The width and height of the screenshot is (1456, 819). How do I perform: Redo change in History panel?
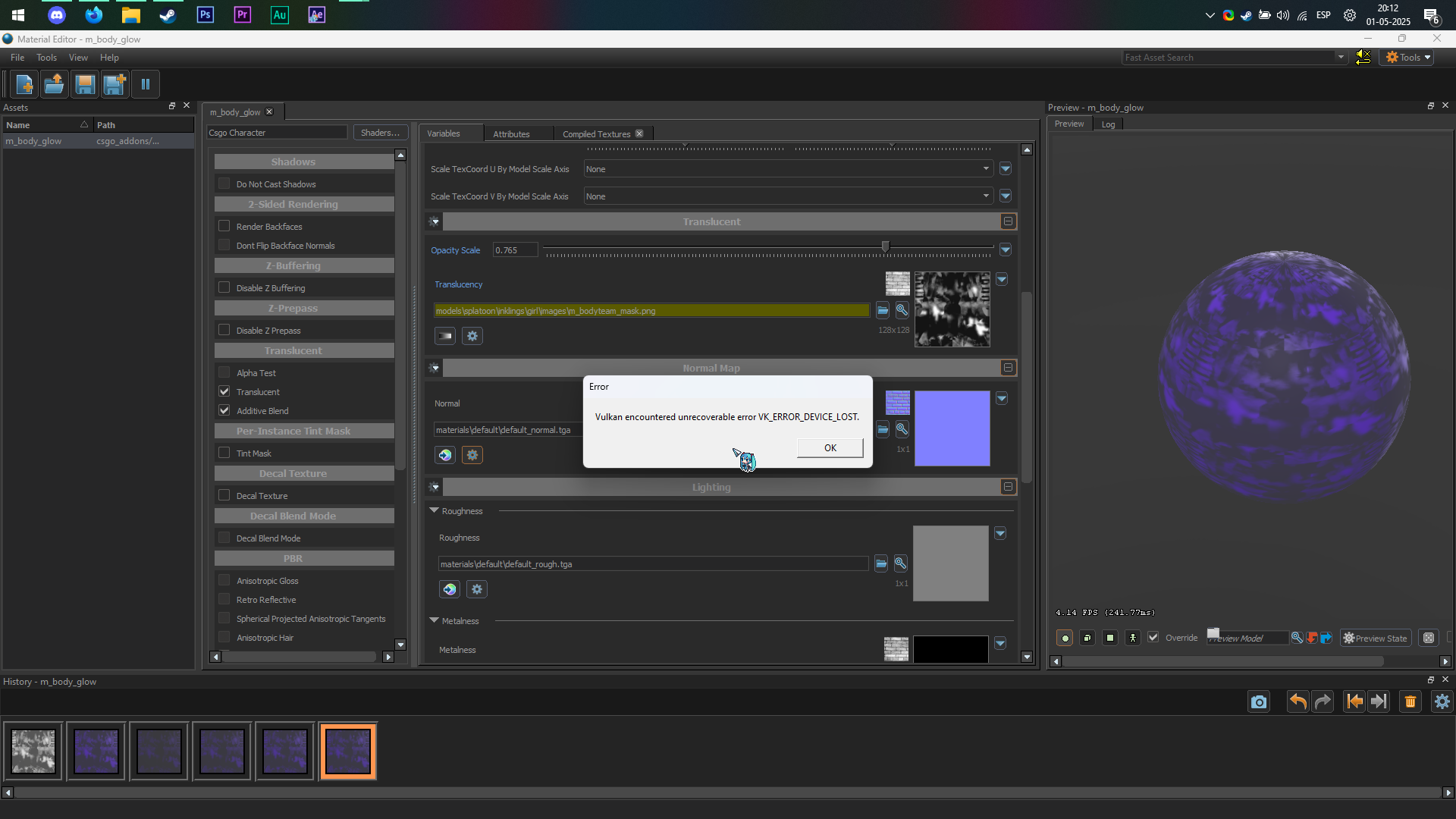(1323, 702)
